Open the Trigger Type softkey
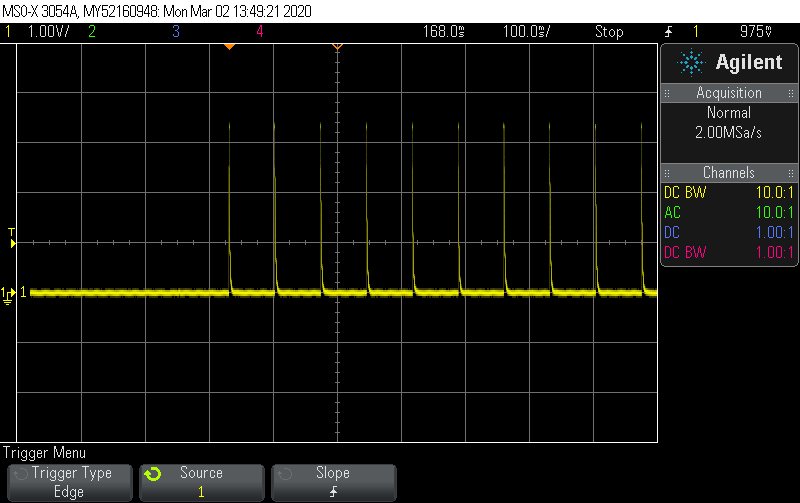 tap(70, 482)
